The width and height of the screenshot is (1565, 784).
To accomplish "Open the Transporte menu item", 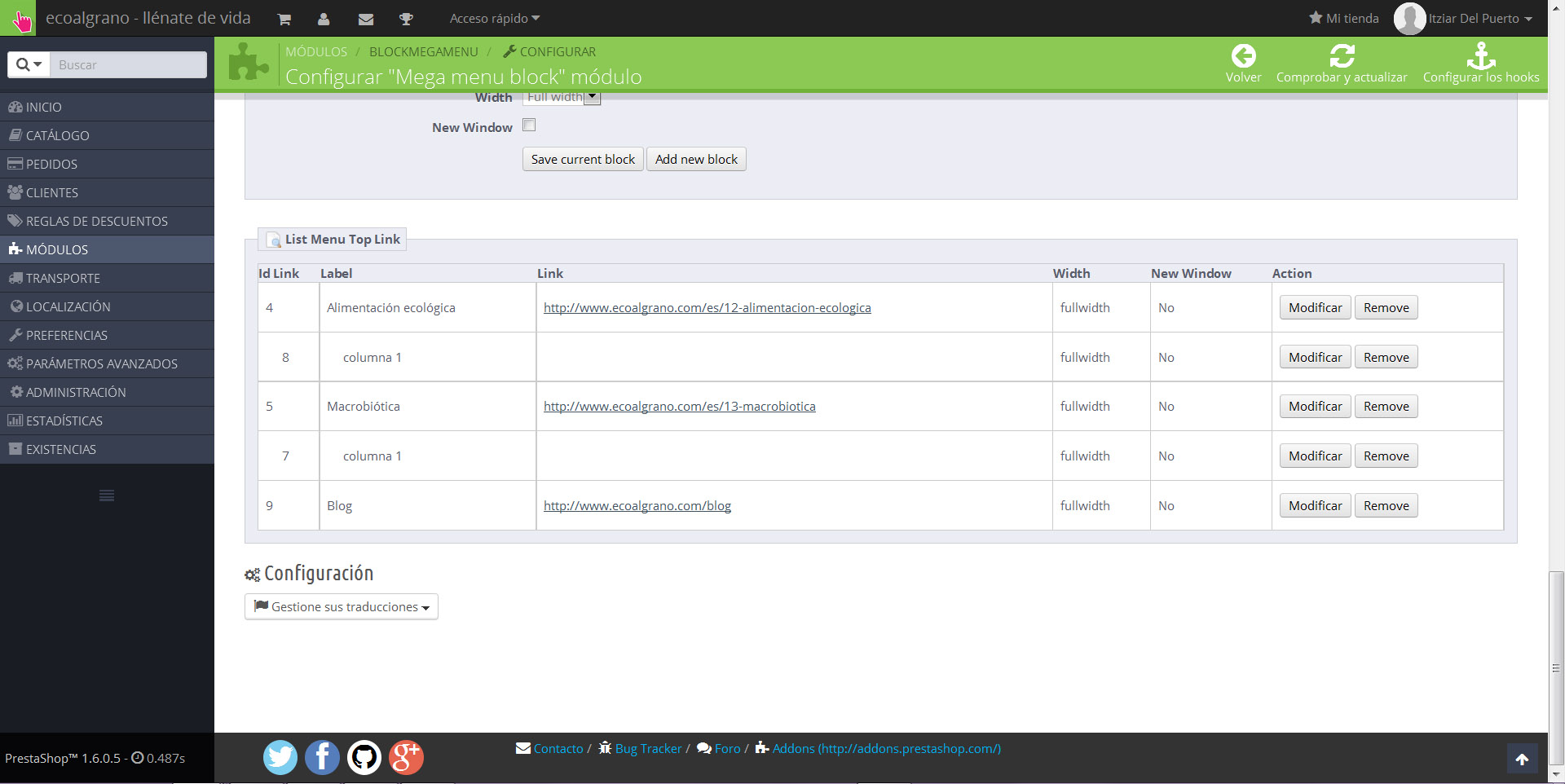I will click(107, 278).
